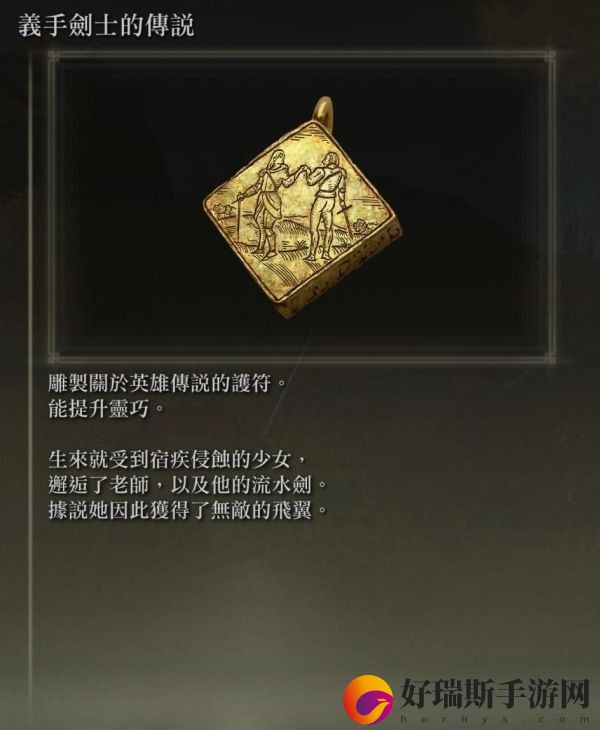The width and height of the screenshot is (600, 730).
Task: Click the lore line mentioning 無敵的飛翼
Action: [x=187, y=511]
